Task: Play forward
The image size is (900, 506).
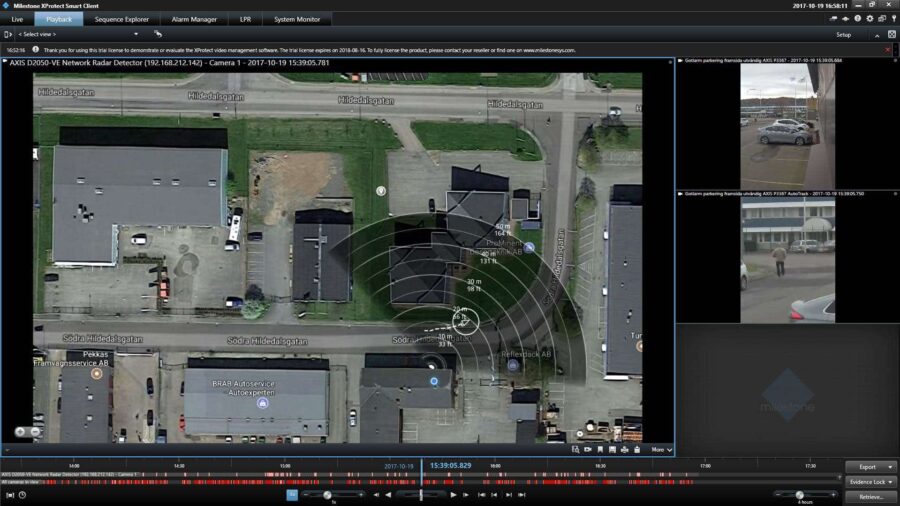Action: [453, 495]
